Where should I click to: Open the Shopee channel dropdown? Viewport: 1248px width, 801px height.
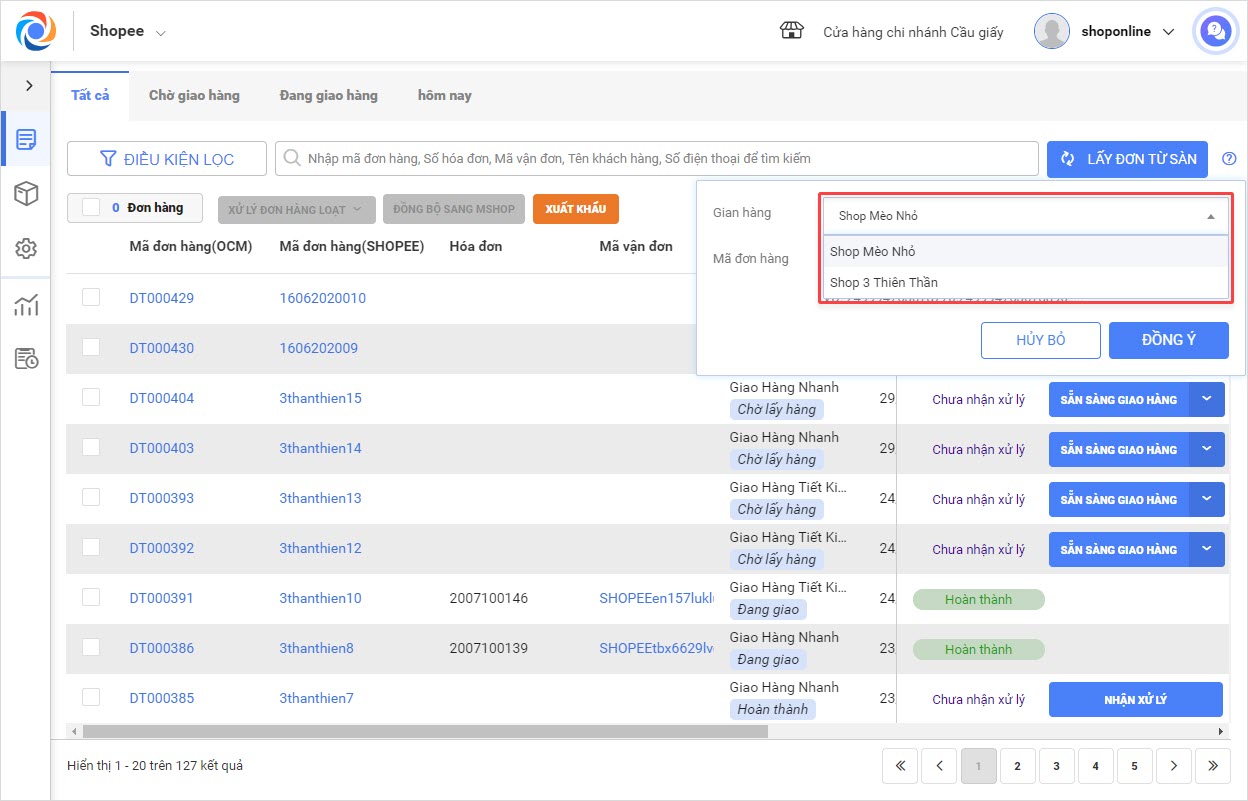click(x=128, y=31)
